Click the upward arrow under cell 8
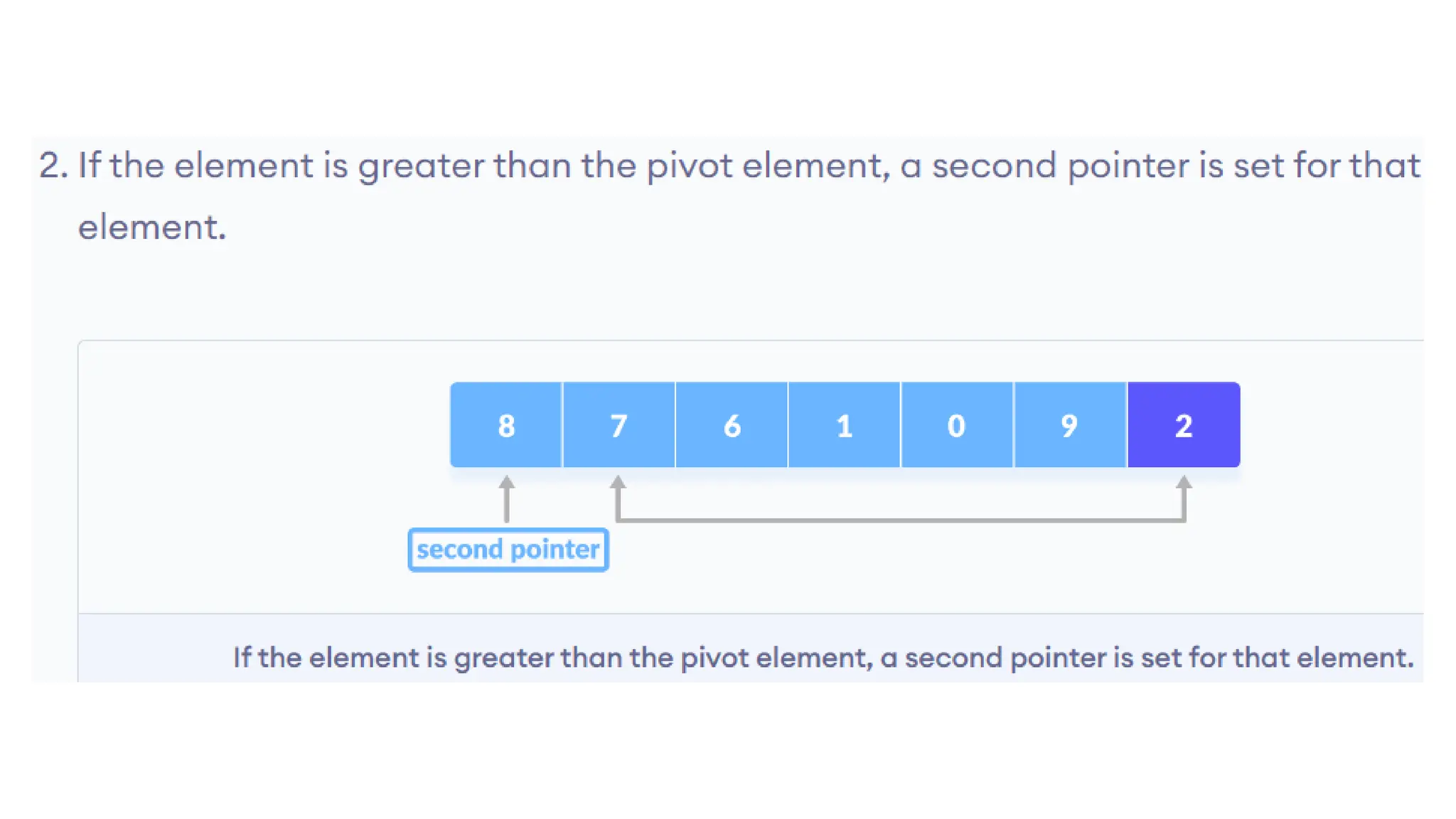Screen dimensions: 1456x819 [x=506, y=499]
